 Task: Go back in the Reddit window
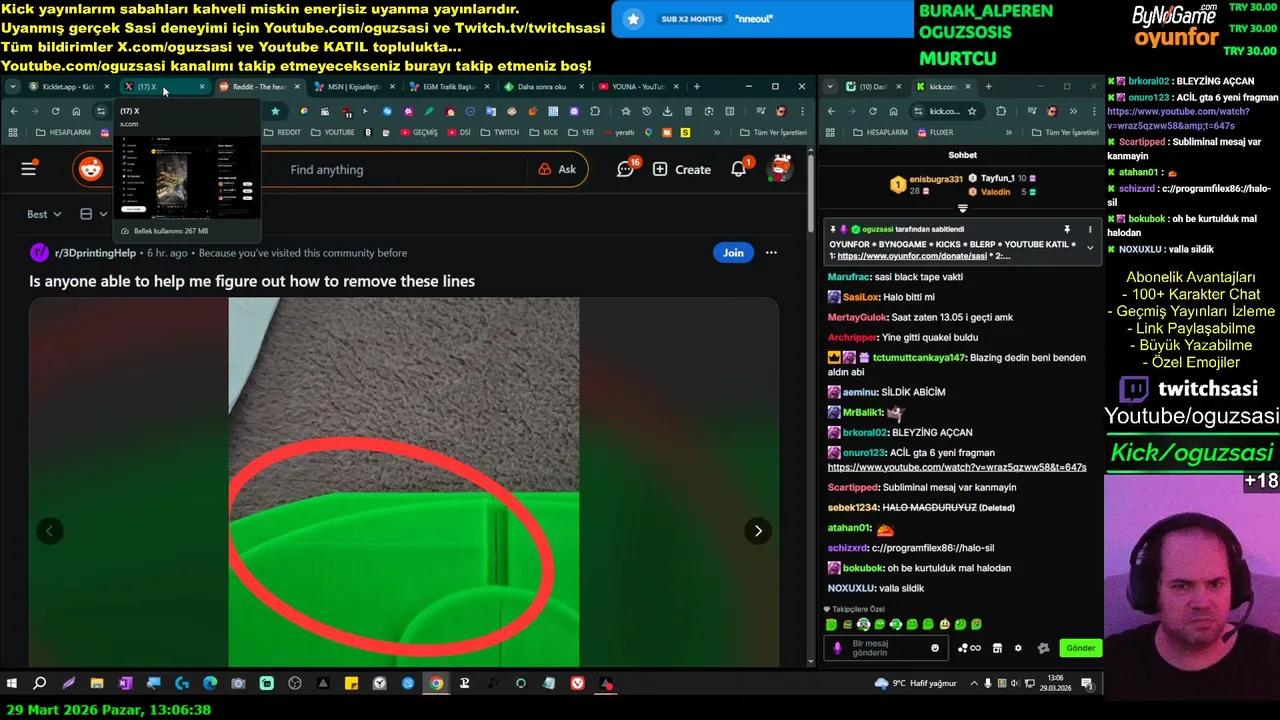click(14, 111)
